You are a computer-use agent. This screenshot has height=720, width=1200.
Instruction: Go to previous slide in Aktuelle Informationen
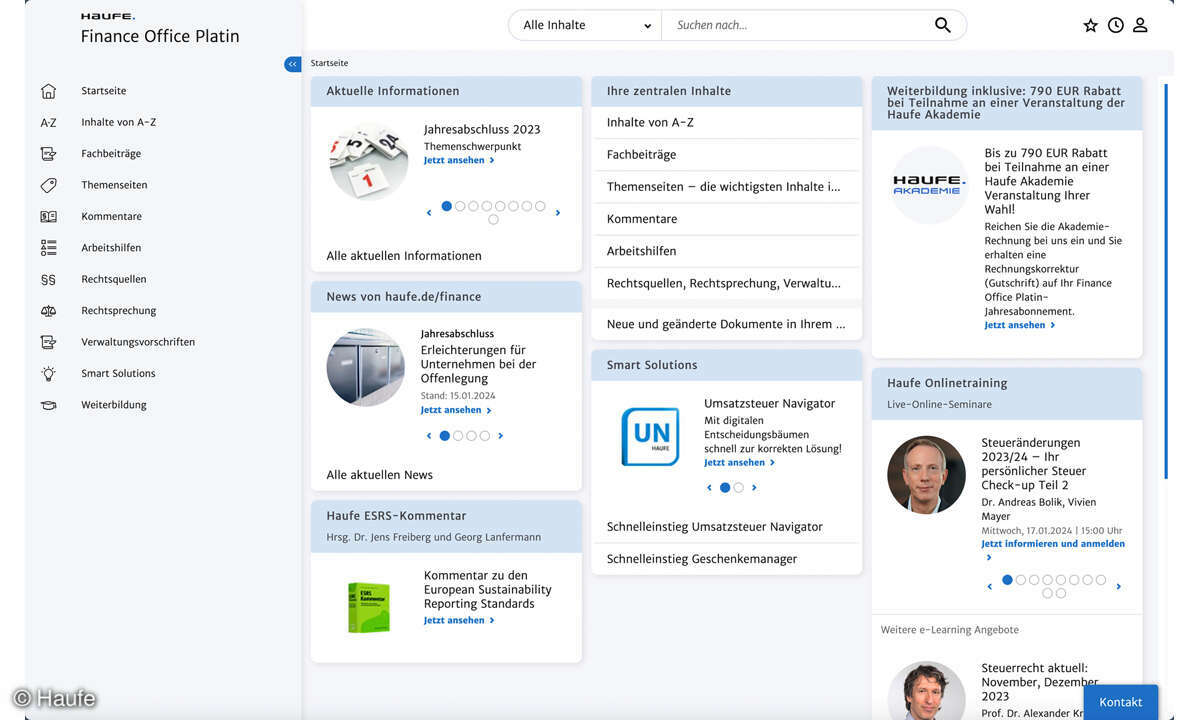(x=429, y=213)
